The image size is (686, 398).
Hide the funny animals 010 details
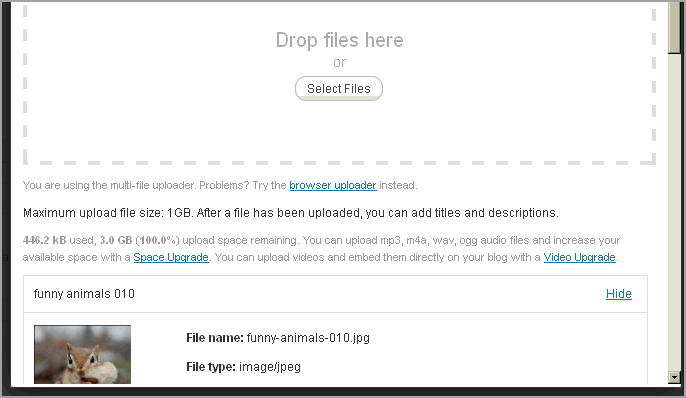(x=619, y=294)
